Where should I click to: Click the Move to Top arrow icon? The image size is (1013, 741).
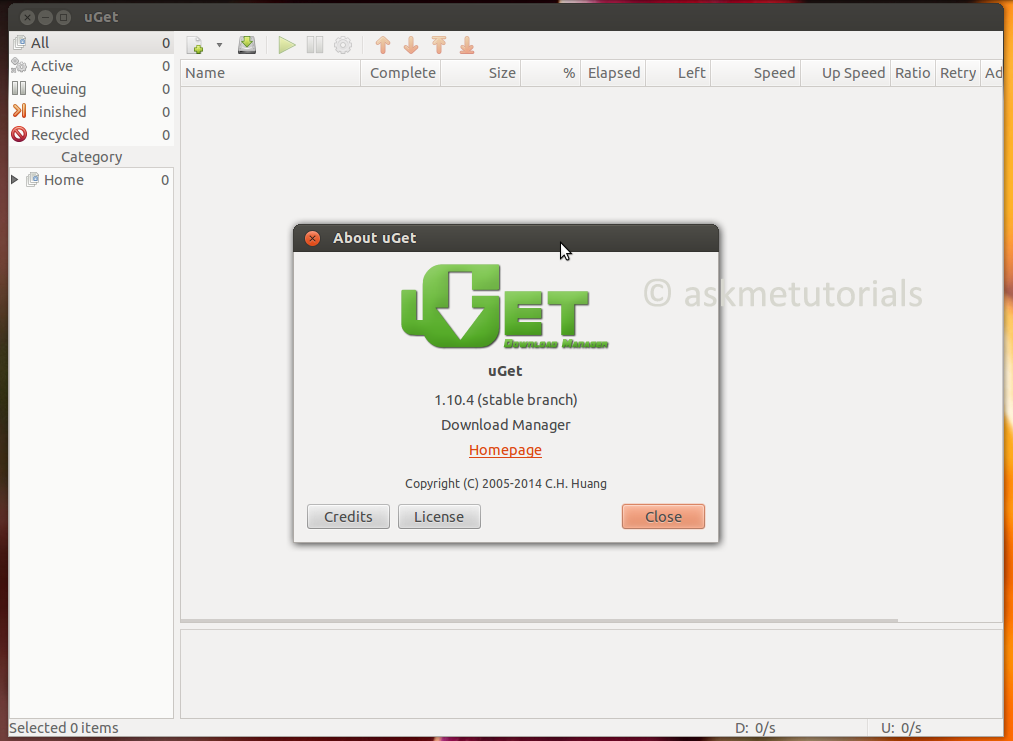439,45
